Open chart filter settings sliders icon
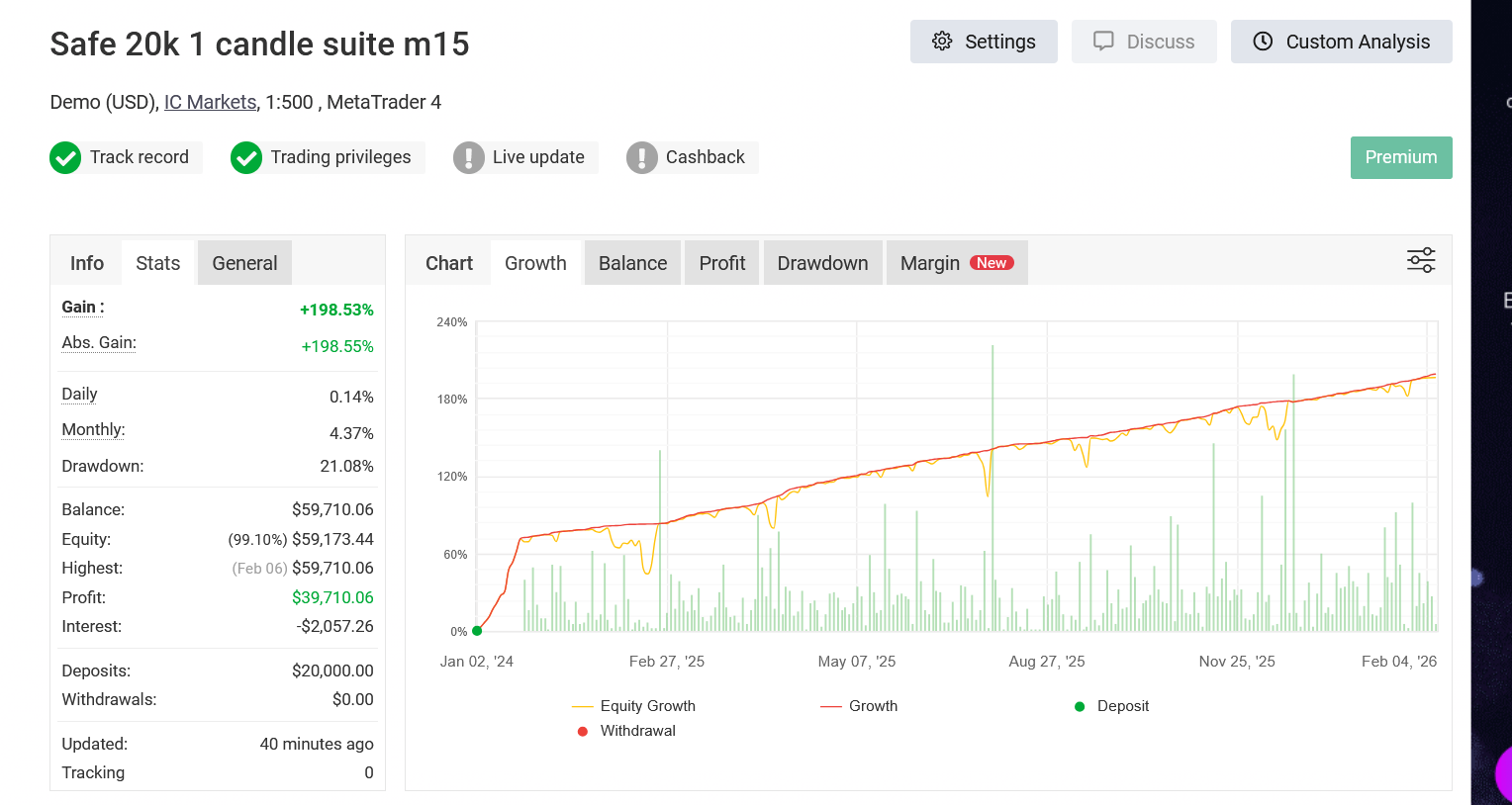Viewport: 1512px width, 805px height. point(1421,261)
